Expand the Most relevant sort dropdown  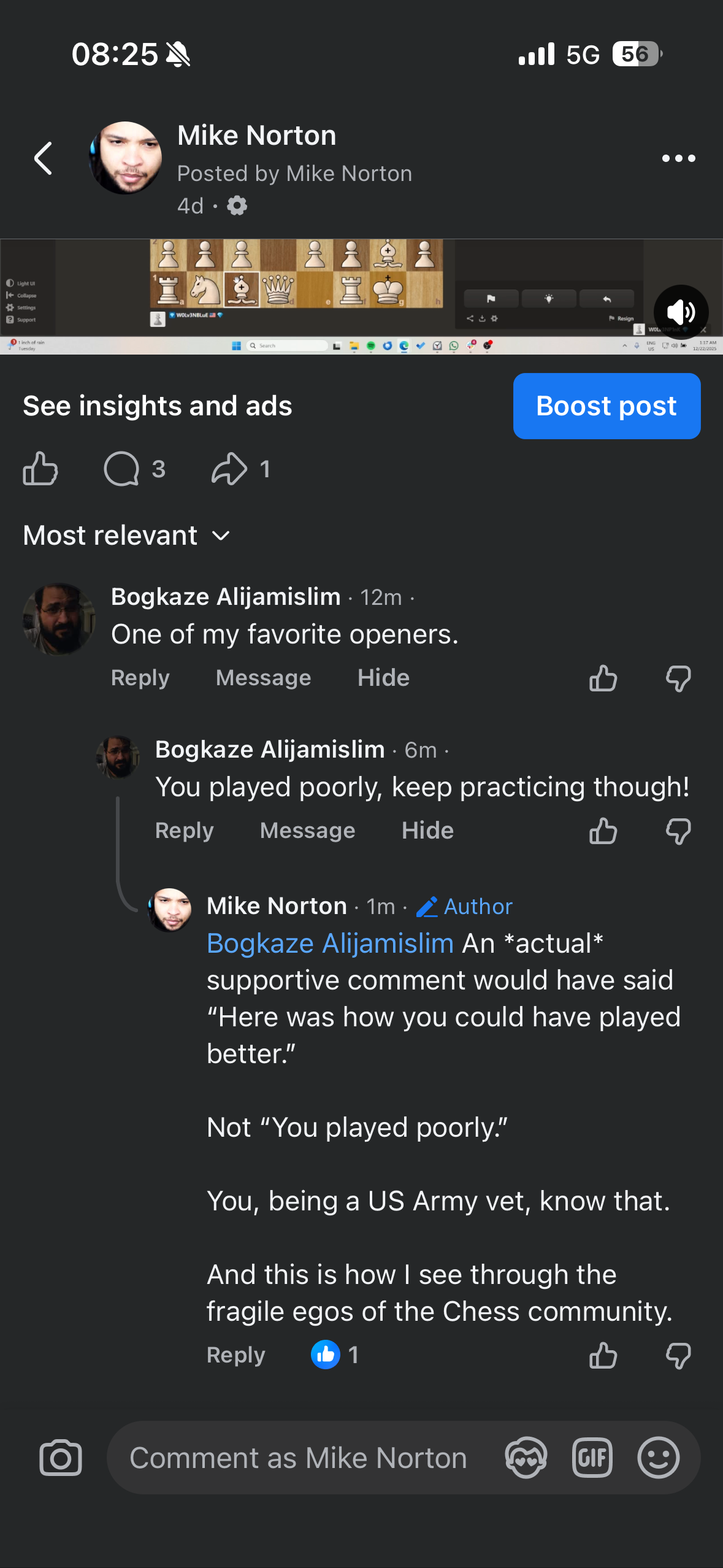pos(127,536)
